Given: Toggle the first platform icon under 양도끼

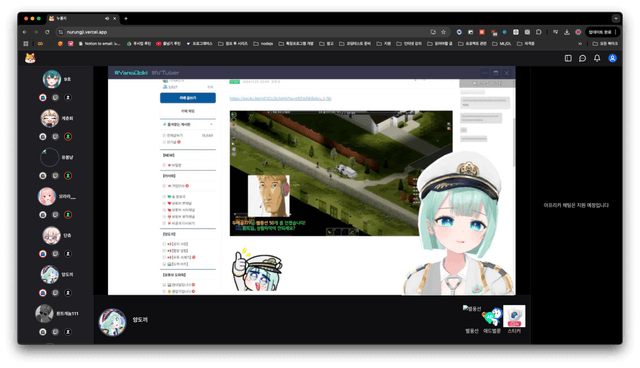Looking at the screenshot, I should click(43, 293).
